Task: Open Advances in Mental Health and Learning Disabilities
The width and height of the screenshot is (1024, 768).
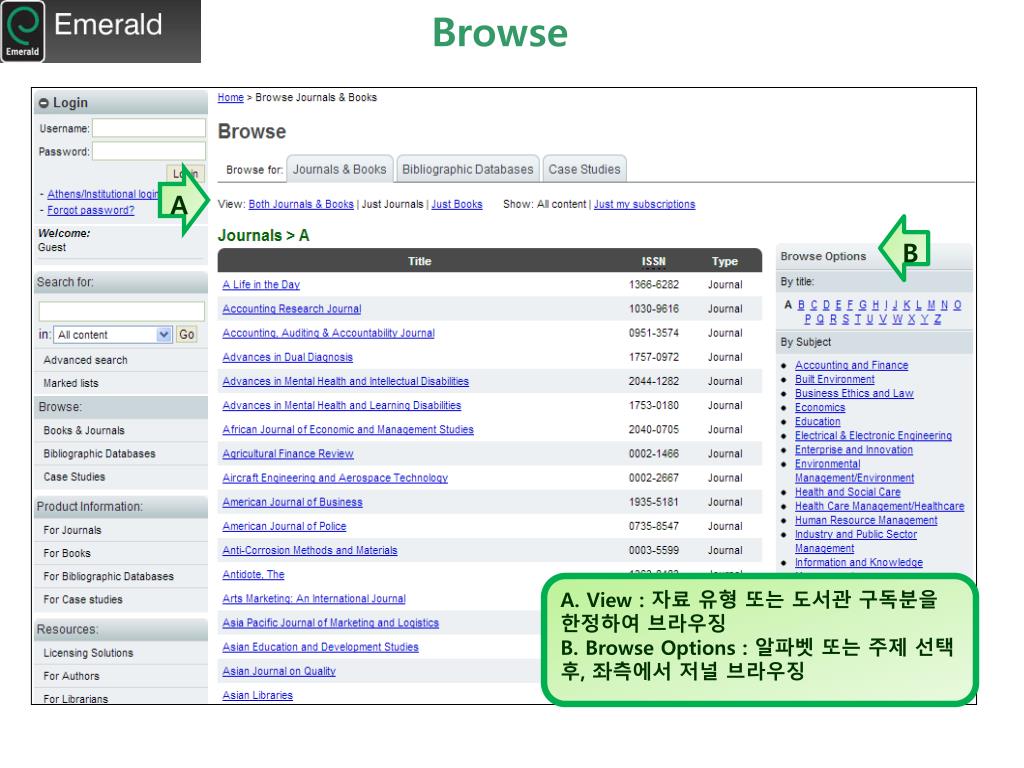Action: tap(342, 406)
